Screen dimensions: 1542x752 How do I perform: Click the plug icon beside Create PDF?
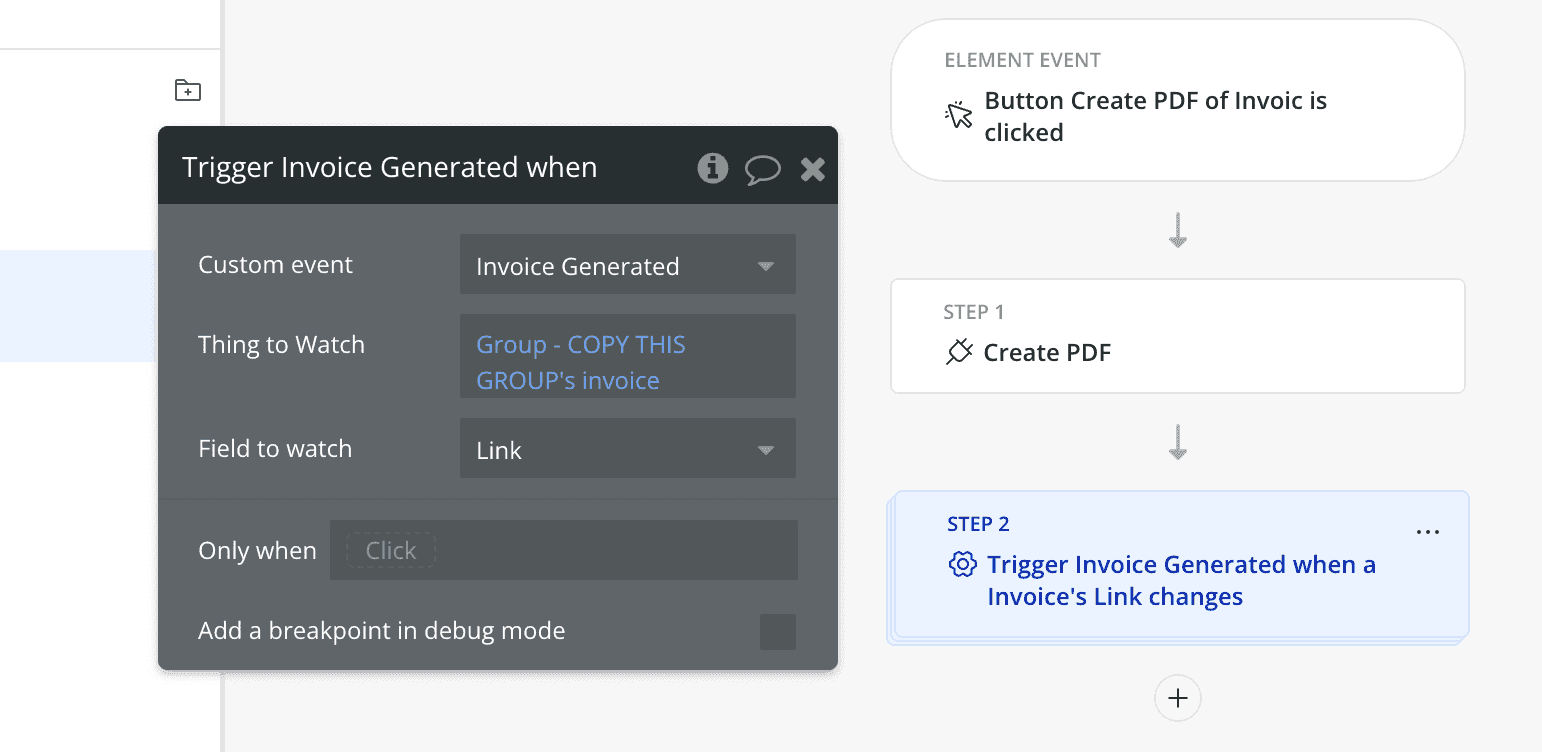coord(959,352)
